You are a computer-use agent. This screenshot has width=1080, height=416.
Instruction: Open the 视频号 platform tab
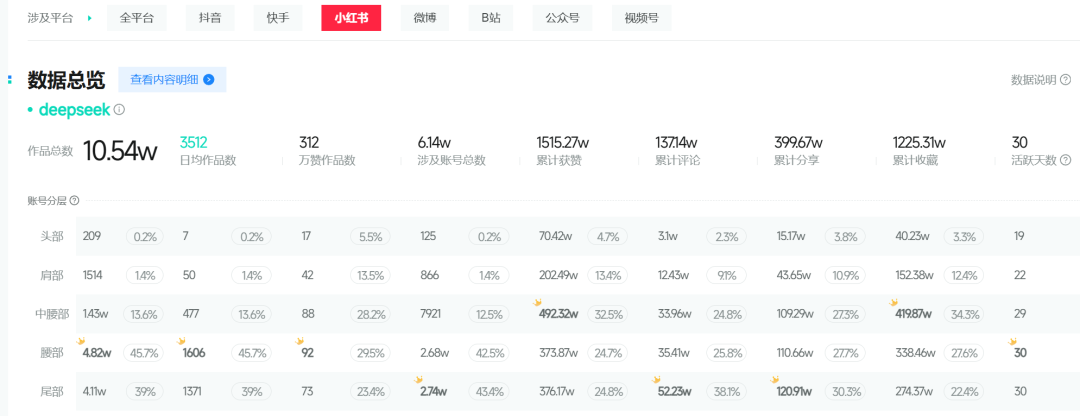point(641,19)
